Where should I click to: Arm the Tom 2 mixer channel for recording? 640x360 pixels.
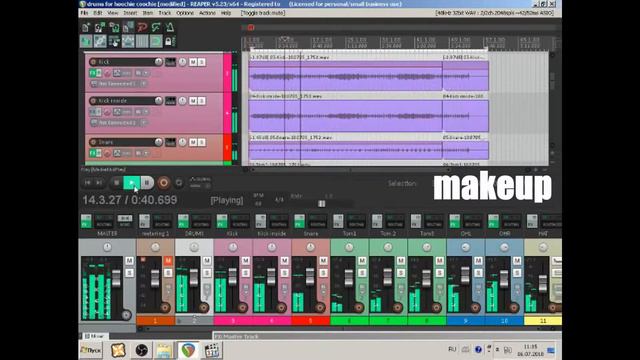[398, 307]
